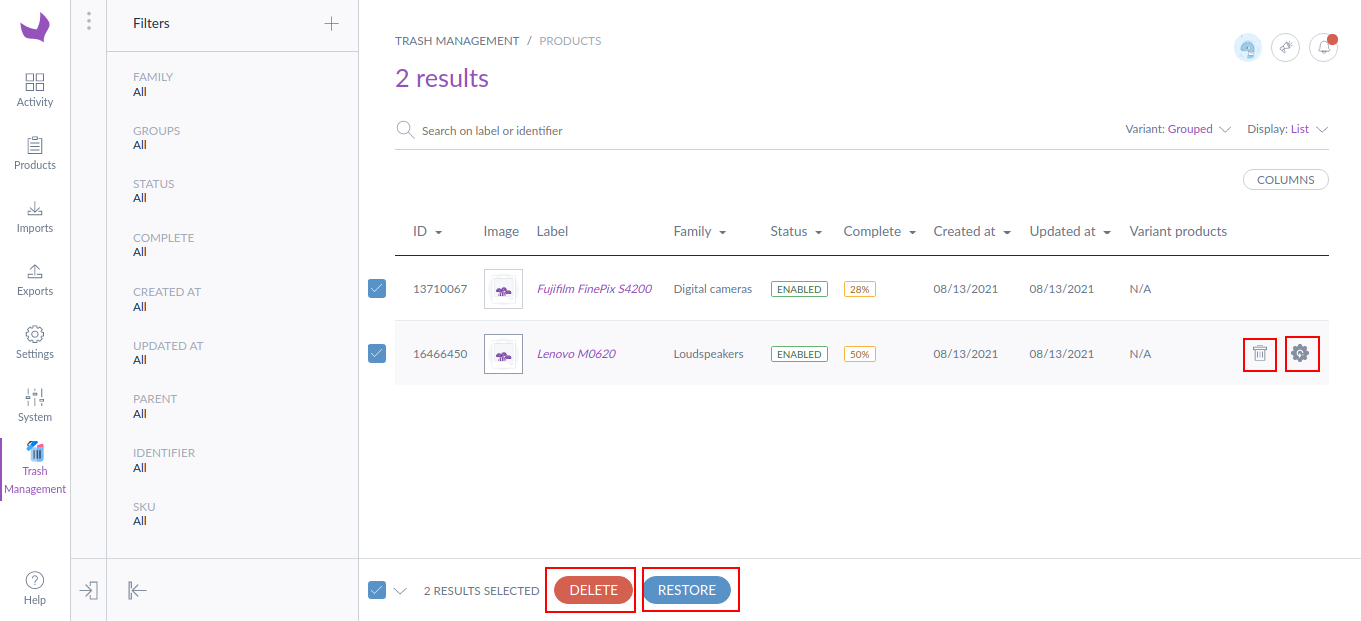Open Lenovo M0620 product link

pyautogui.click(x=576, y=354)
